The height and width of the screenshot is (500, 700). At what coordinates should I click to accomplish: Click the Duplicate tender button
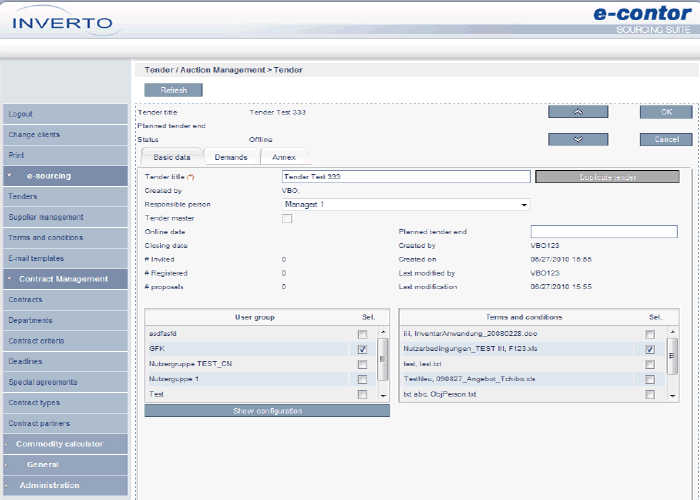click(607, 177)
